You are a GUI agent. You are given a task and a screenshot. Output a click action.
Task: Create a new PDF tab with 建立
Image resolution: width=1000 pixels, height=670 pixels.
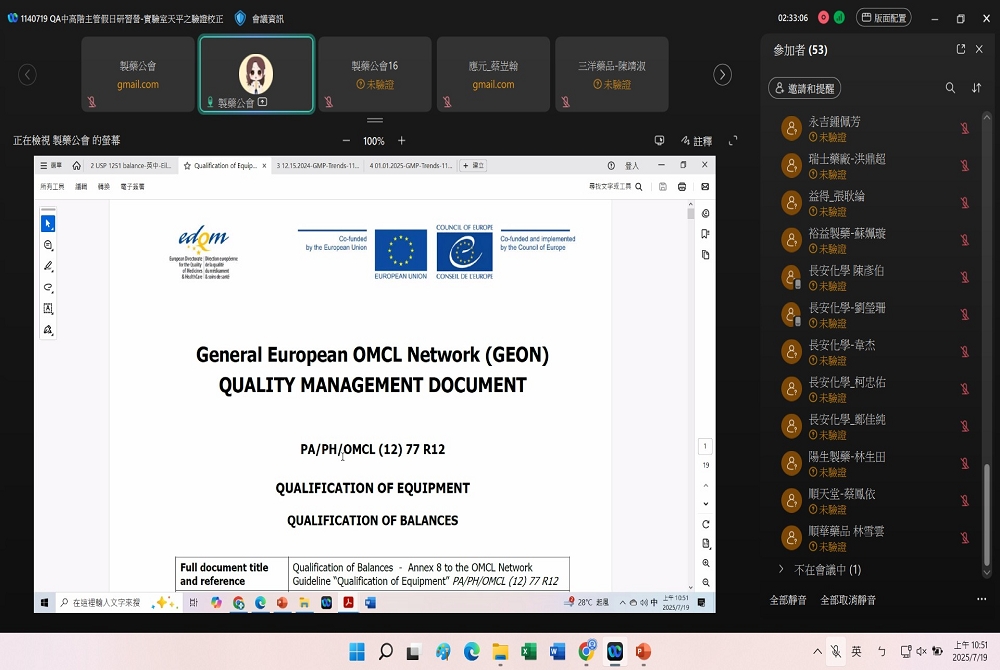tap(473, 166)
